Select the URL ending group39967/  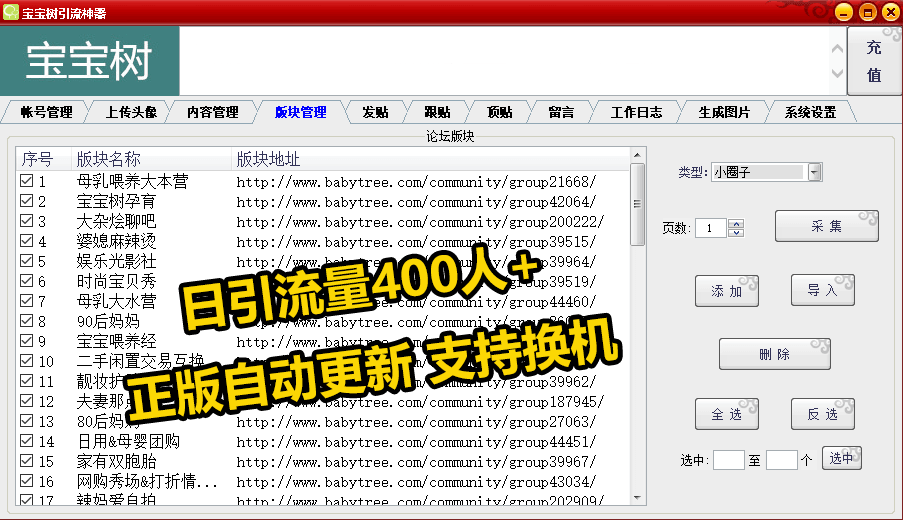click(416, 462)
